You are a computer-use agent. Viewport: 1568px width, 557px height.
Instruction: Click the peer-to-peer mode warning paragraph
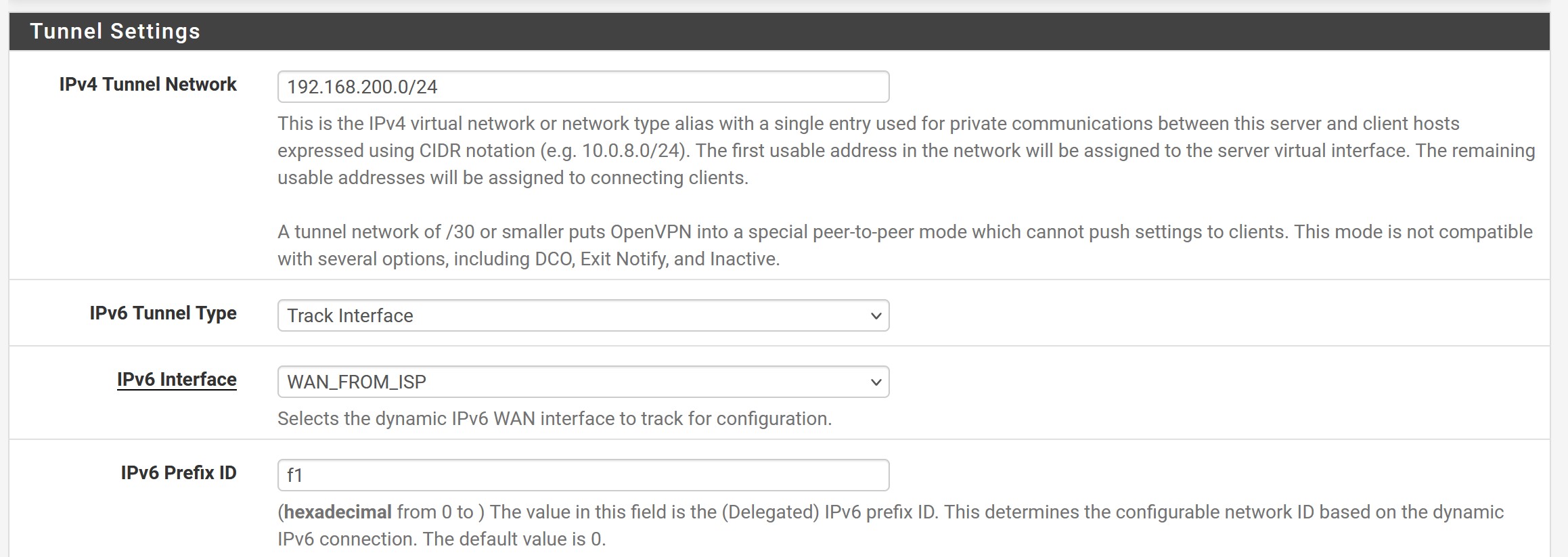point(904,245)
